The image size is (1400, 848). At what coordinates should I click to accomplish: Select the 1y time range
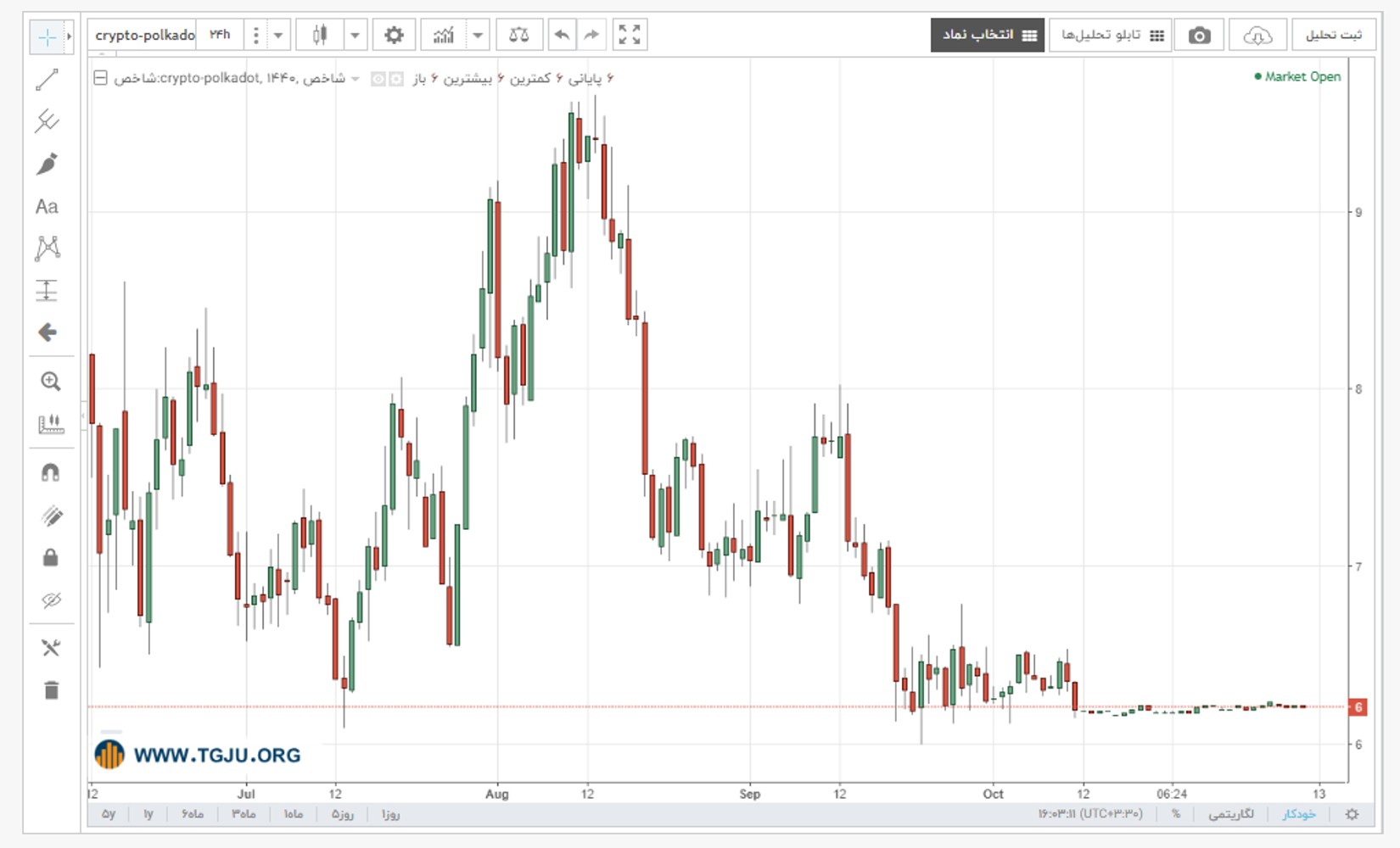(148, 814)
